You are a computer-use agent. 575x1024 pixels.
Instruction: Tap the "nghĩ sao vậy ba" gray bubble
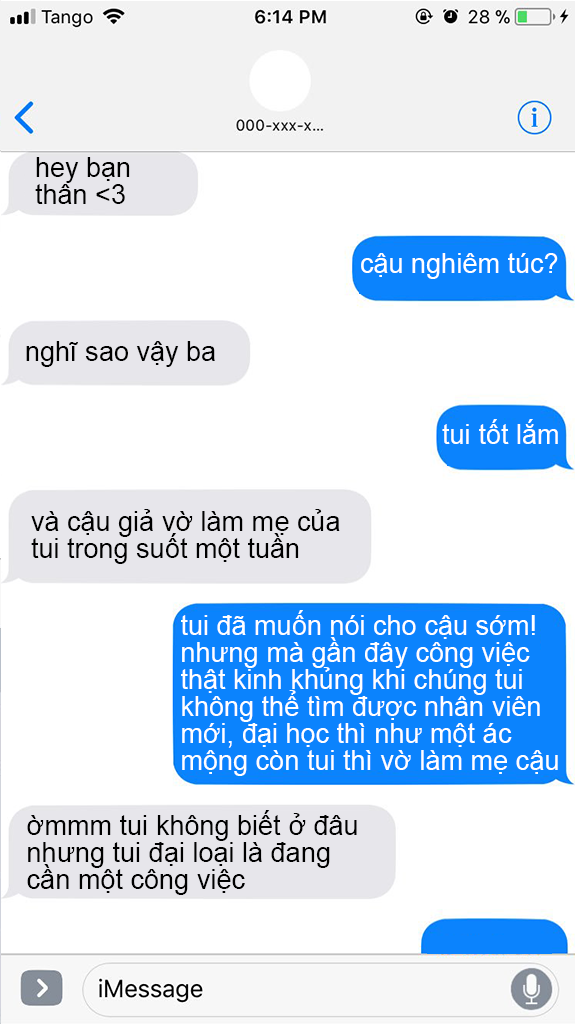pyautogui.click(x=126, y=353)
